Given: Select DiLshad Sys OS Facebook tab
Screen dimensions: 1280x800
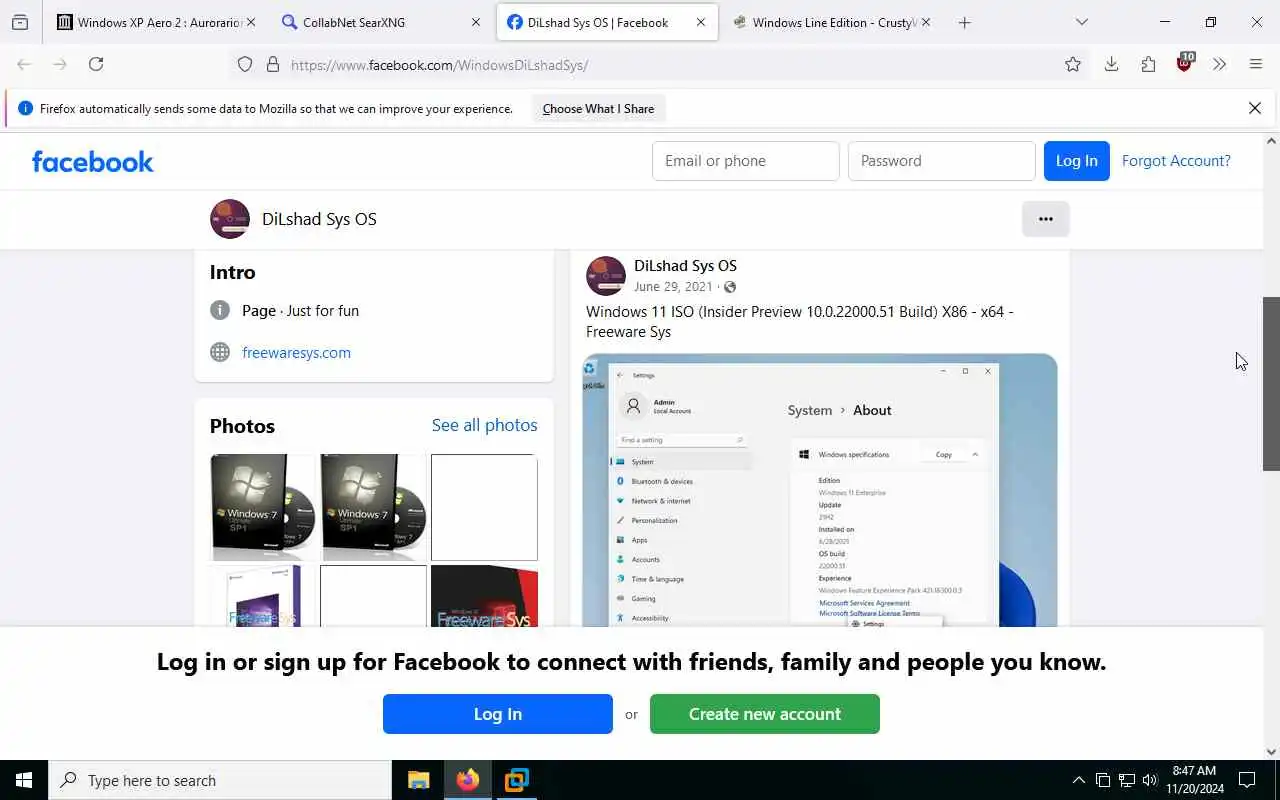Looking at the screenshot, I should [607, 22].
